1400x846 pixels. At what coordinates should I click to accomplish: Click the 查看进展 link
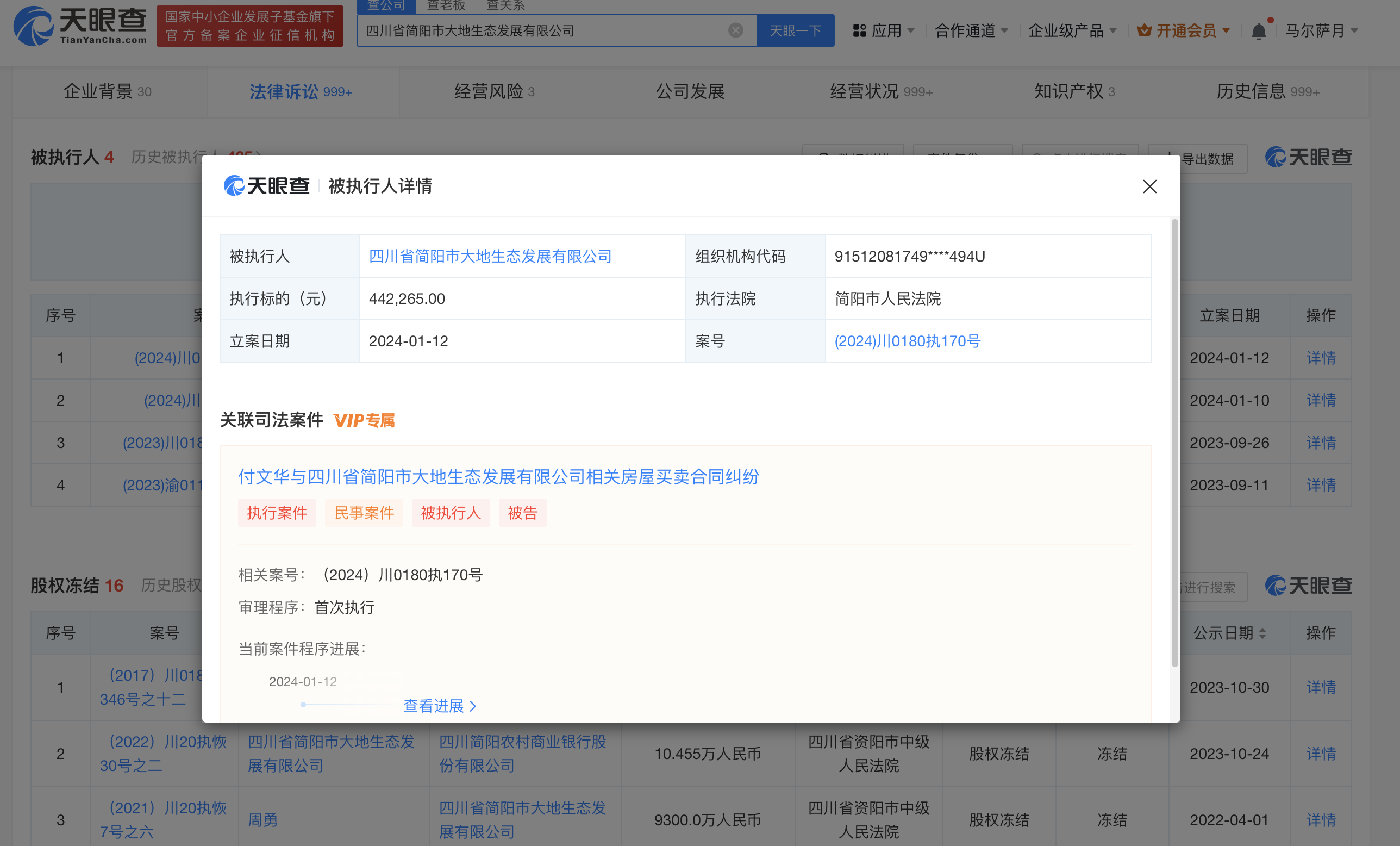(439, 706)
